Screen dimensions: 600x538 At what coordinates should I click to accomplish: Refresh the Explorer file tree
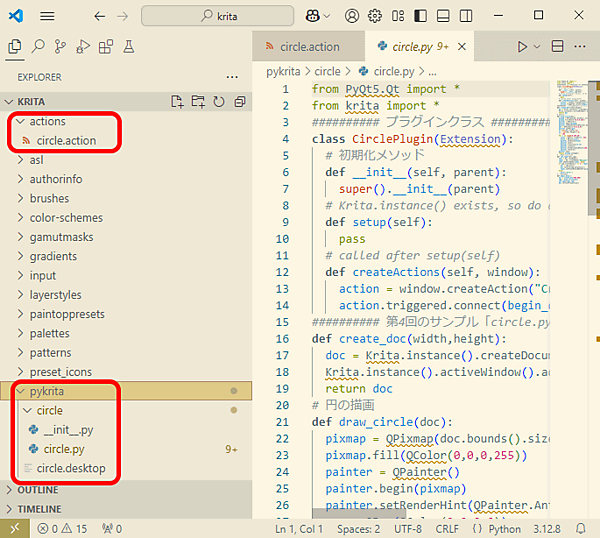[x=217, y=102]
